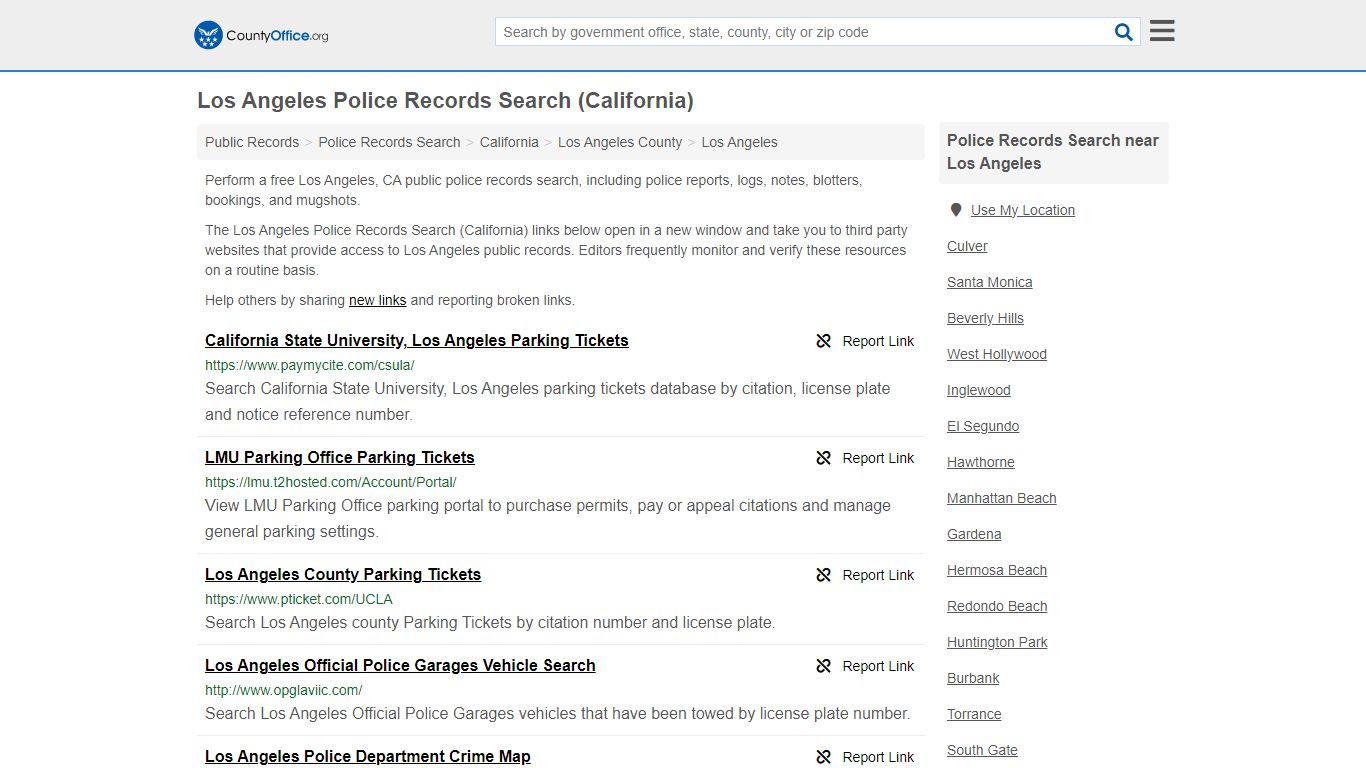Open Los Angeles County Parking Tickets link
Screen dimensions: 1366x768
343,574
